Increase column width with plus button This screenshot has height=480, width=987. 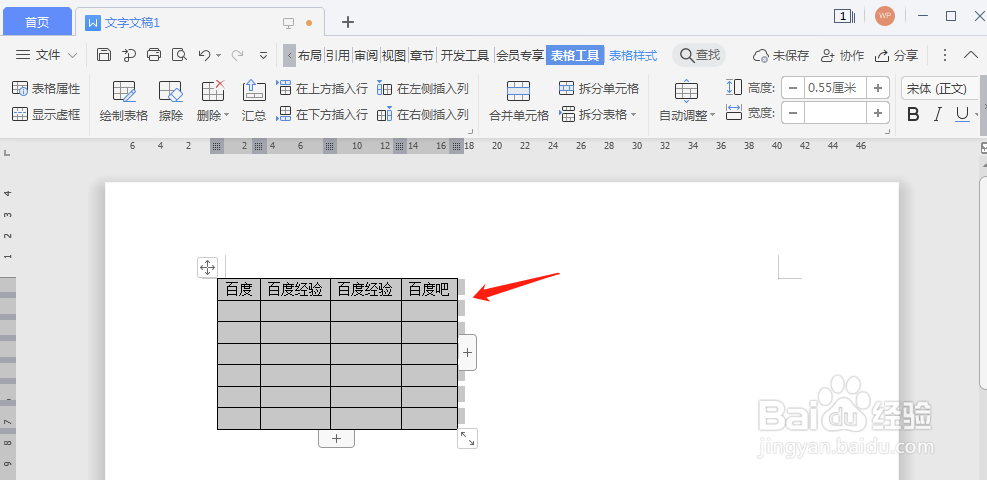point(877,113)
